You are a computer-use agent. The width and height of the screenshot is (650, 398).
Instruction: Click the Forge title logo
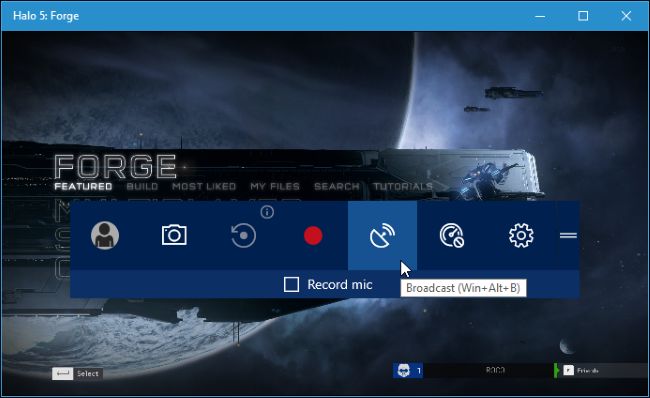click(x=116, y=167)
